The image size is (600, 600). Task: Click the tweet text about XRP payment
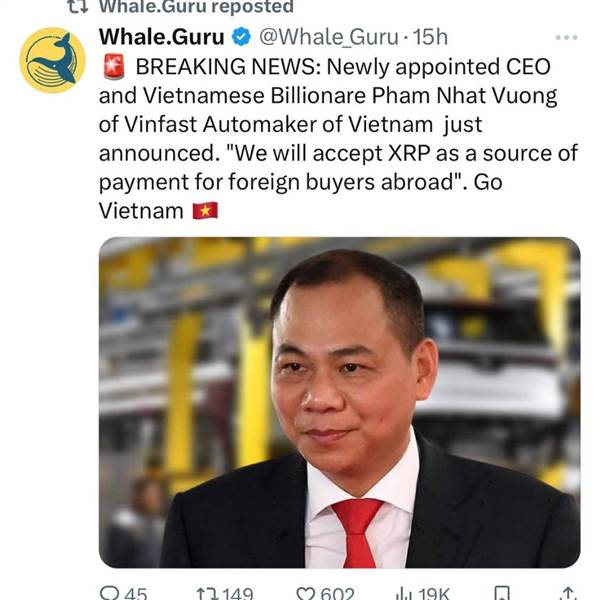(338, 139)
